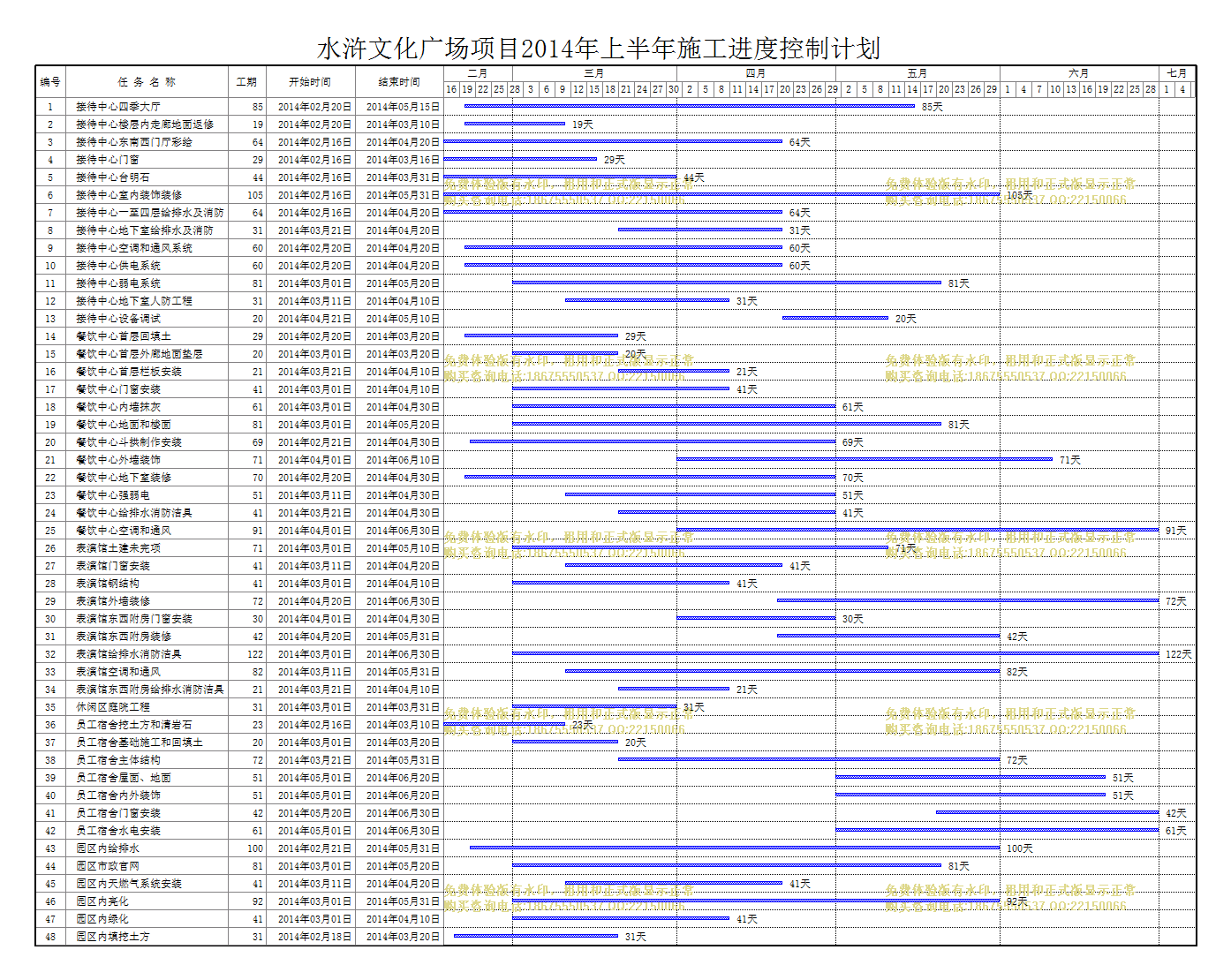The height and width of the screenshot is (980, 1231).
Task: Select task name 接待中心门窗
Action: (108, 160)
